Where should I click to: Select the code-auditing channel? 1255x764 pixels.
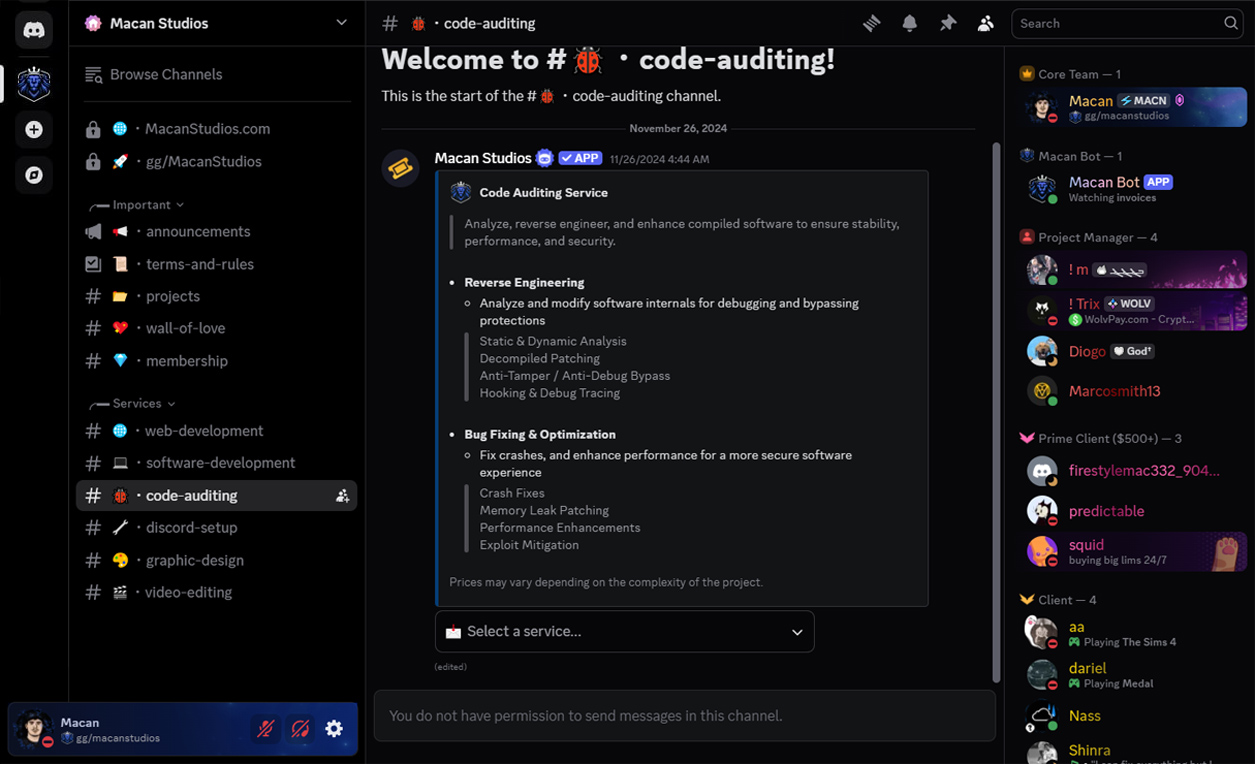[x=216, y=496]
